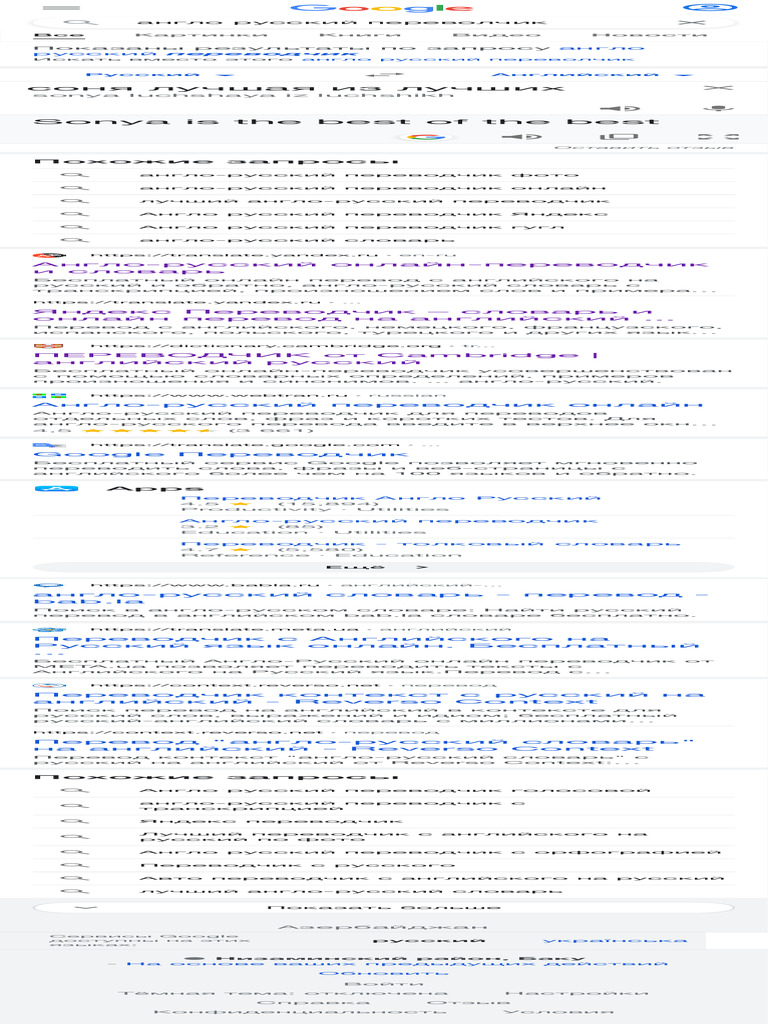Screen dimensions: 768x1024
Task: Open app Переводчик - толковый словарь
Action: coord(430,543)
